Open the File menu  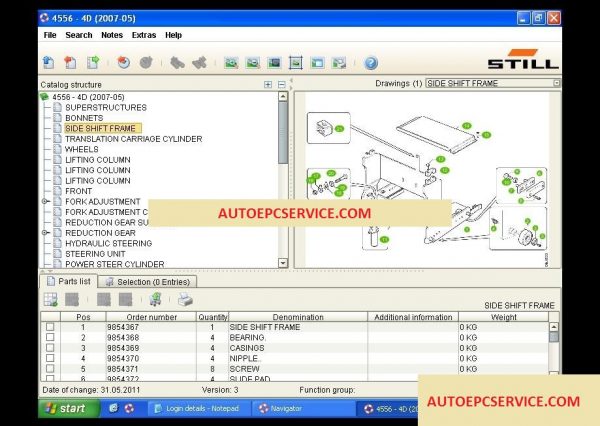coord(50,35)
